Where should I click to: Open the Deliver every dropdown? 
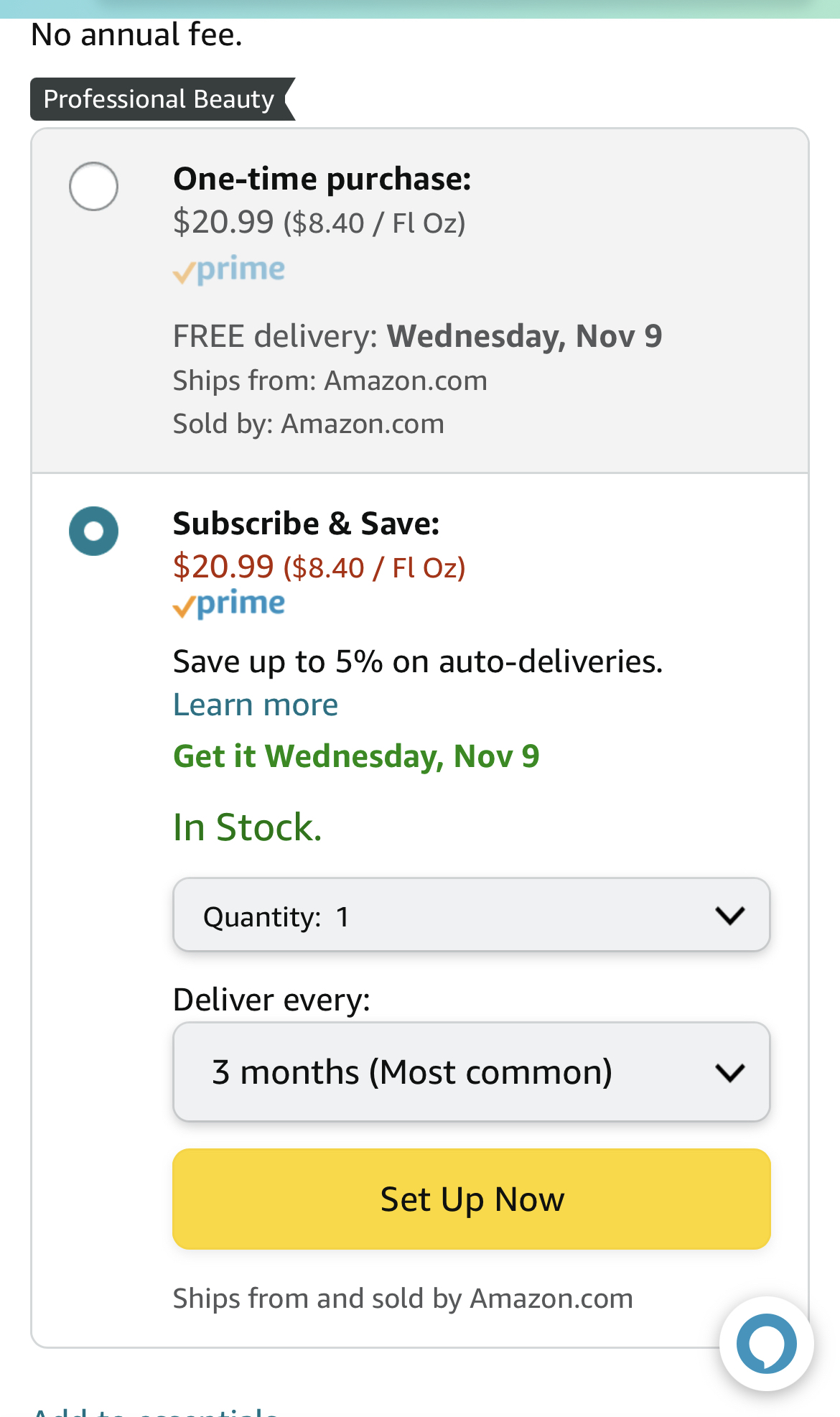pos(470,1072)
